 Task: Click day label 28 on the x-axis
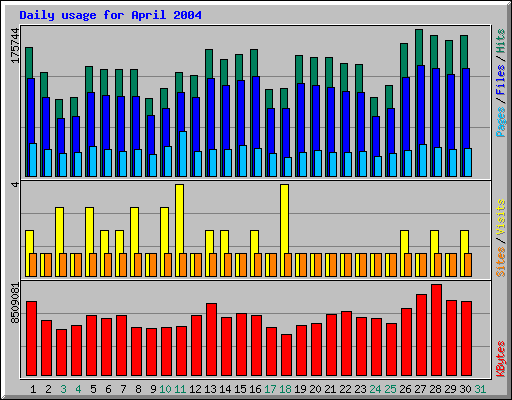pyautogui.click(x=435, y=389)
